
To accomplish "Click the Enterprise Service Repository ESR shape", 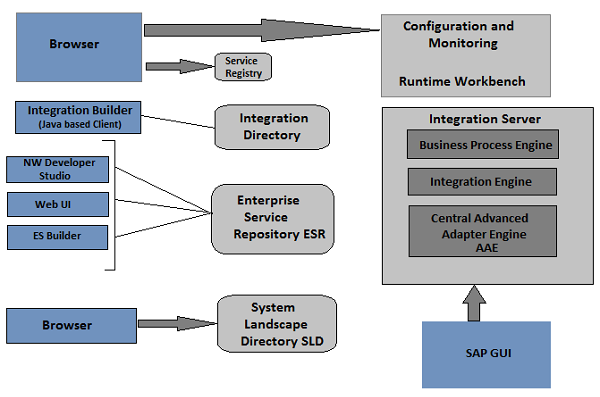I will tap(273, 219).
